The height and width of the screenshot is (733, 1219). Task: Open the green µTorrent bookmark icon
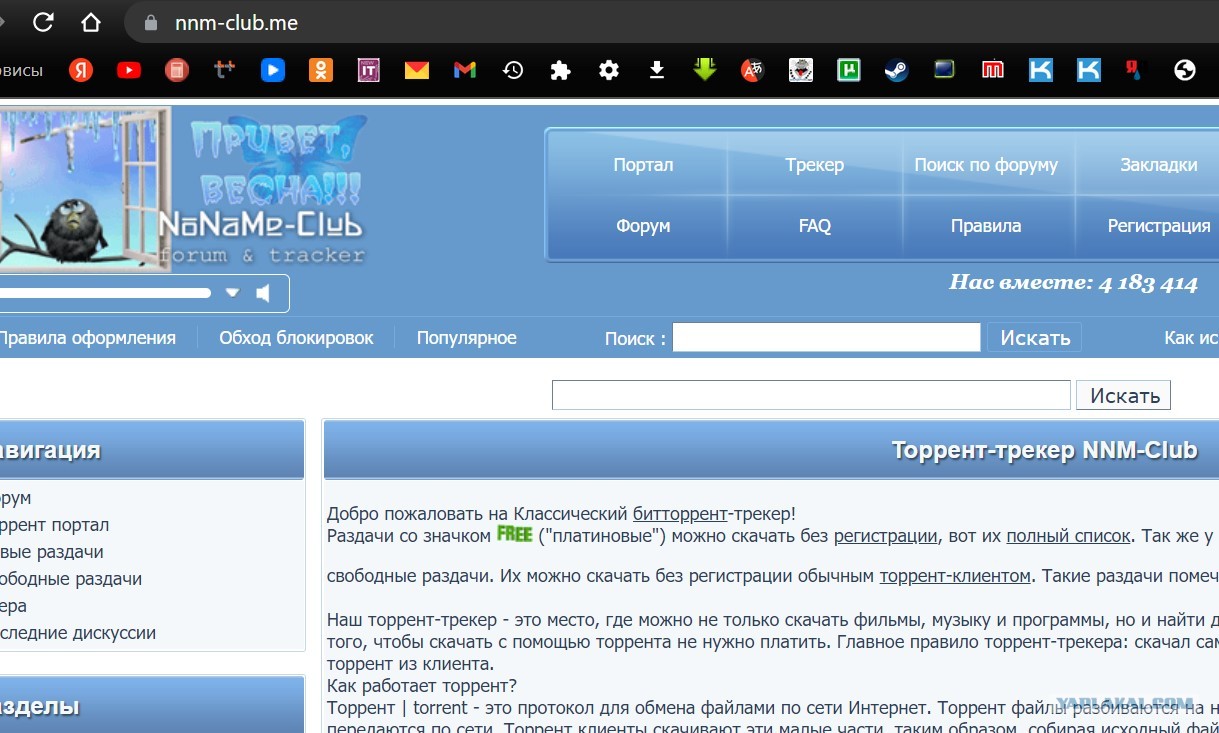(x=849, y=70)
